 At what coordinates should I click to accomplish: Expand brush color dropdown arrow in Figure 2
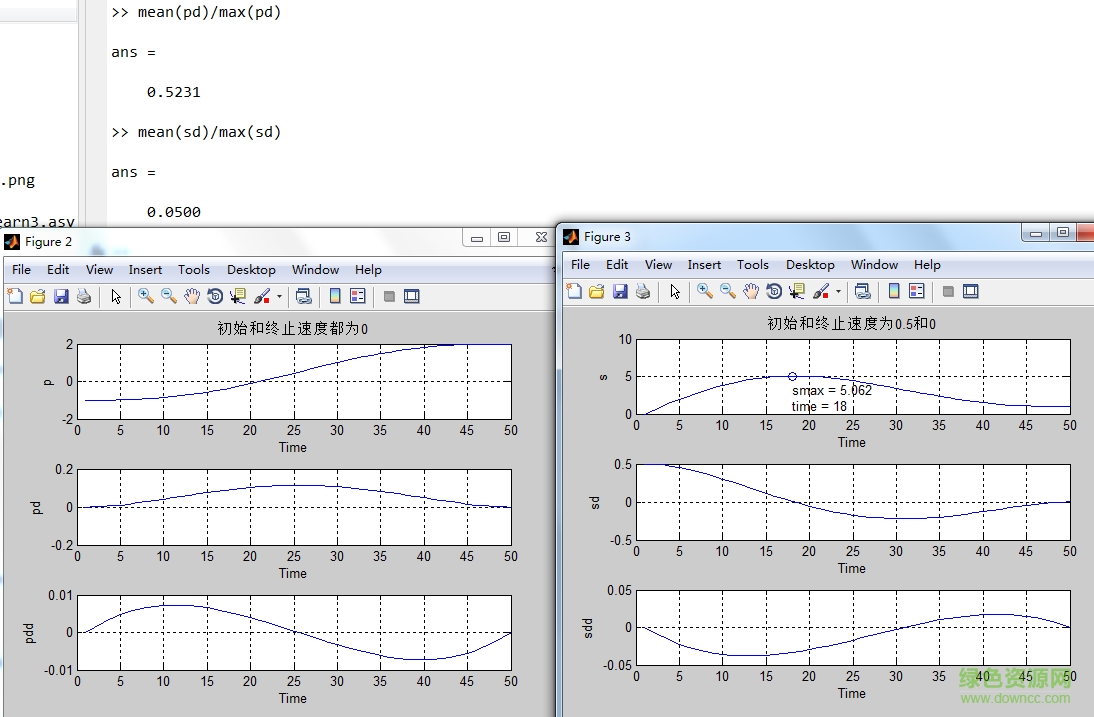(279, 297)
